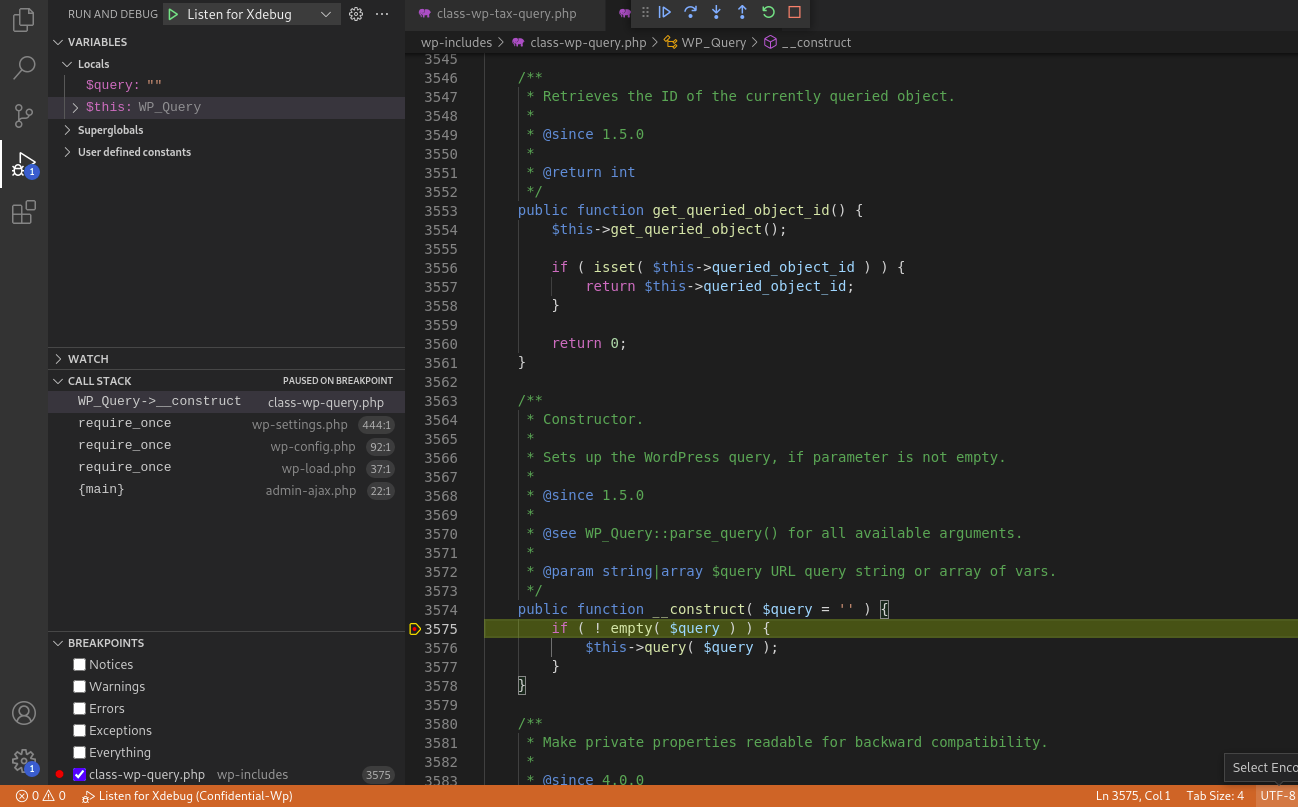The height and width of the screenshot is (807, 1298).
Task: Open the Search view
Action: click(x=22, y=67)
